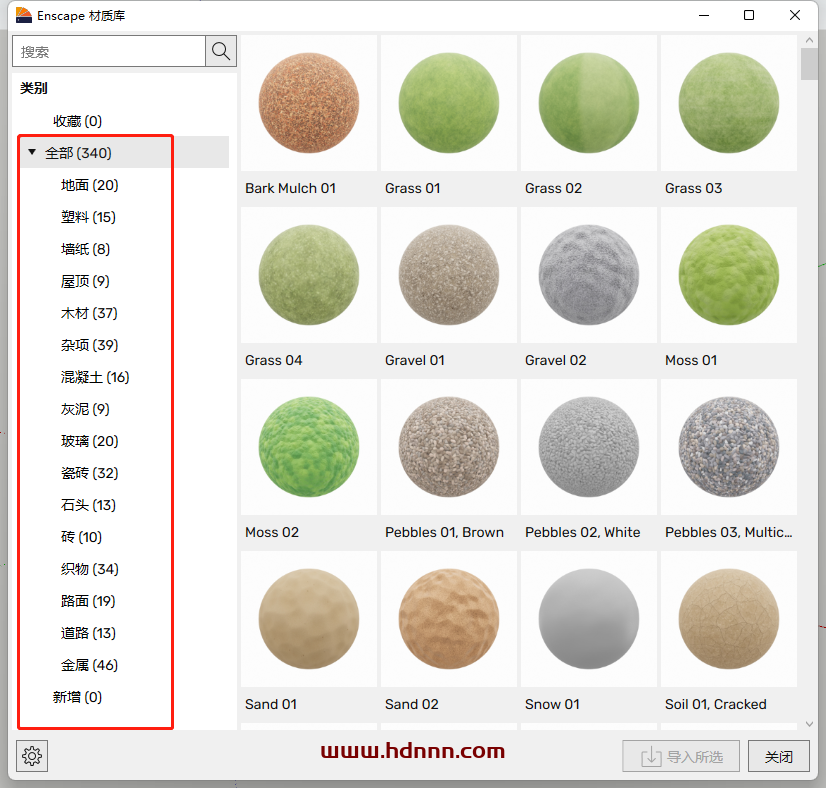The height and width of the screenshot is (788, 826).
Task: Select the Pebbles 01, Brown material sphere
Action: (x=449, y=447)
